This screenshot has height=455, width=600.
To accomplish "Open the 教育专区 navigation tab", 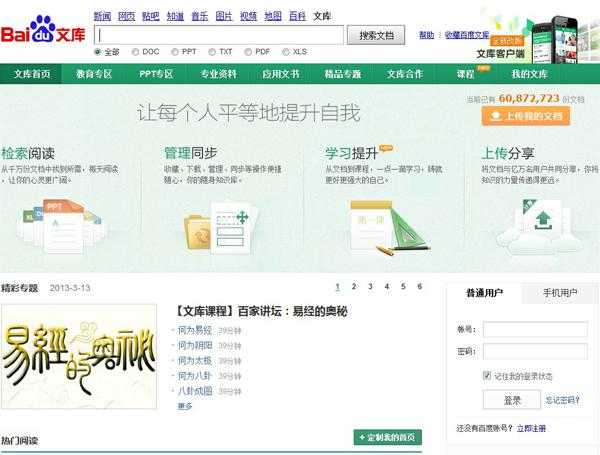I will tap(94, 74).
